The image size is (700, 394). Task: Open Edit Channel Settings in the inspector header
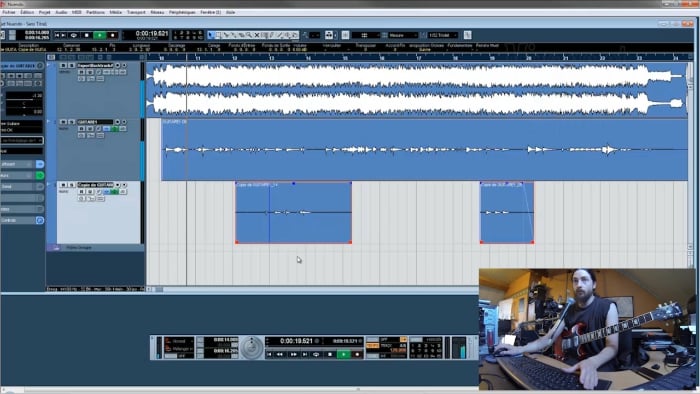40,66
